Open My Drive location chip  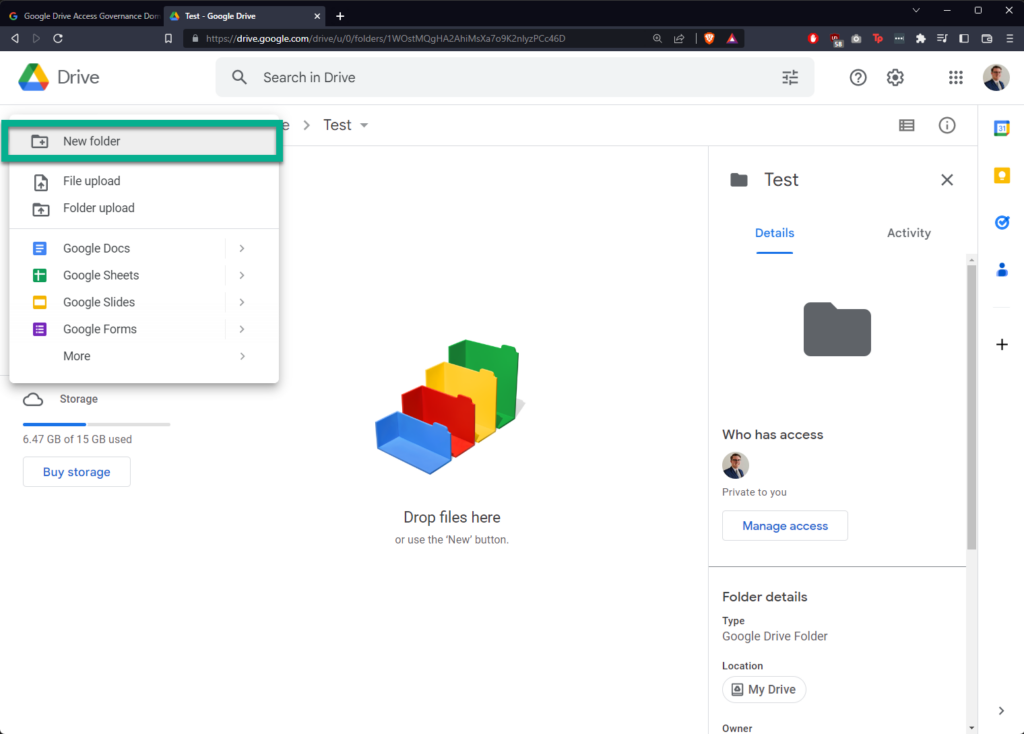[x=764, y=690]
